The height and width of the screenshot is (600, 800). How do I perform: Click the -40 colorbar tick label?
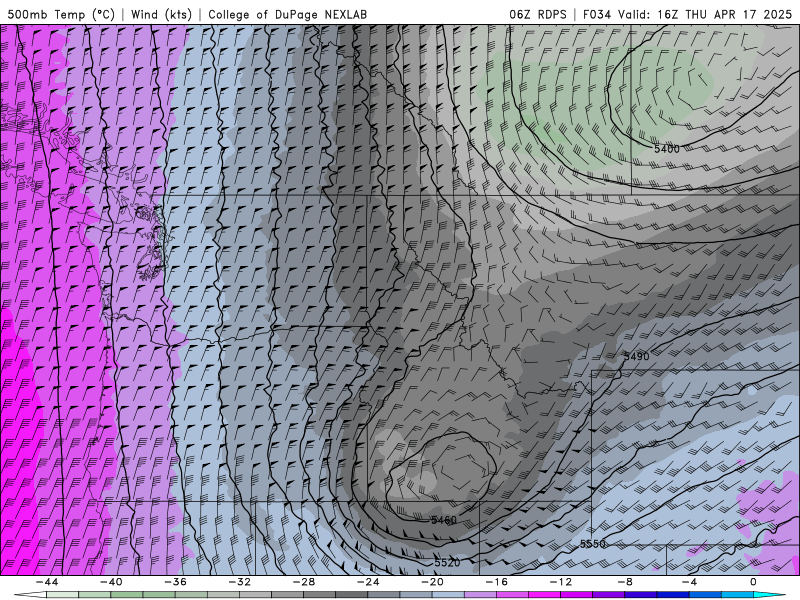coord(111,582)
